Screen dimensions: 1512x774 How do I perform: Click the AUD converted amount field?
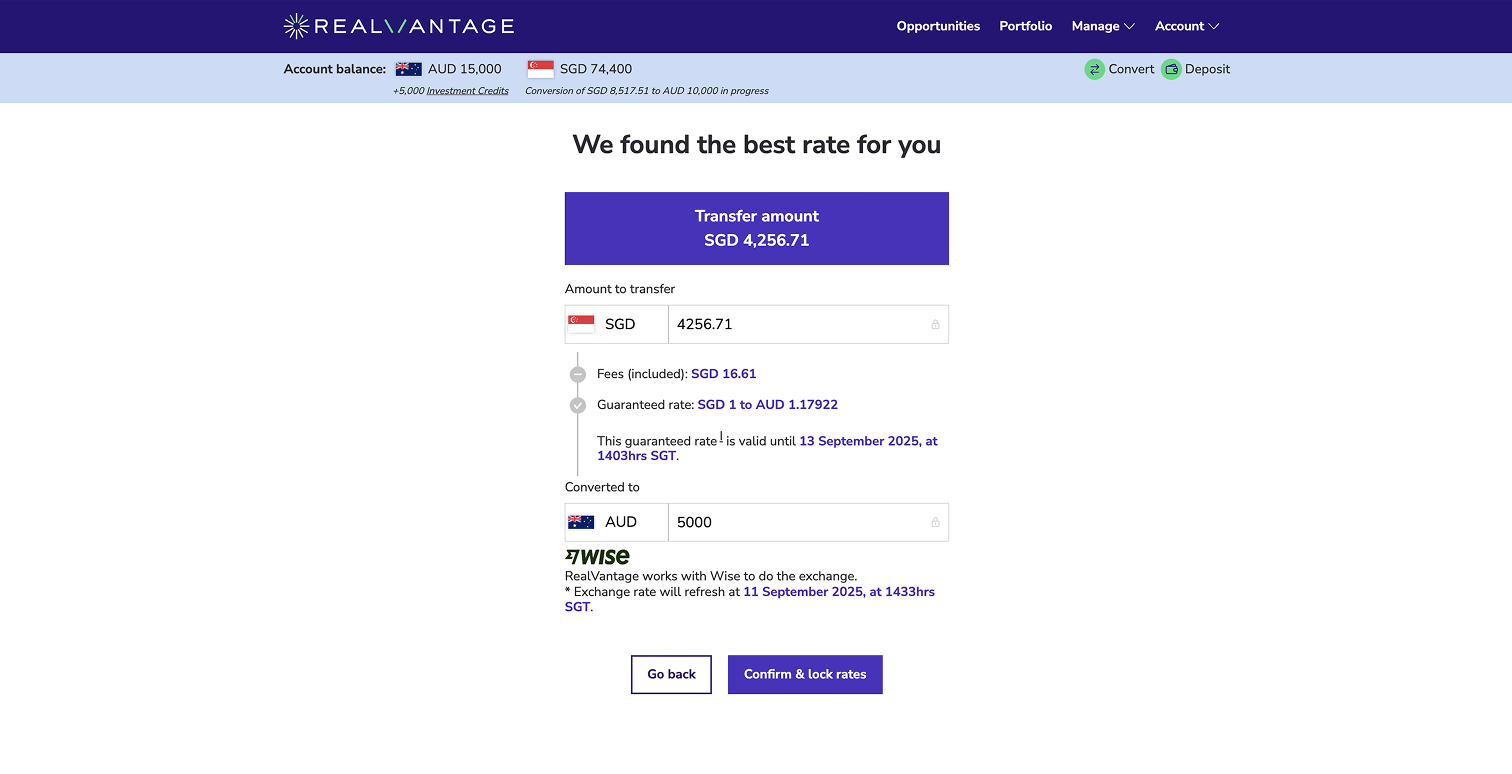795,522
